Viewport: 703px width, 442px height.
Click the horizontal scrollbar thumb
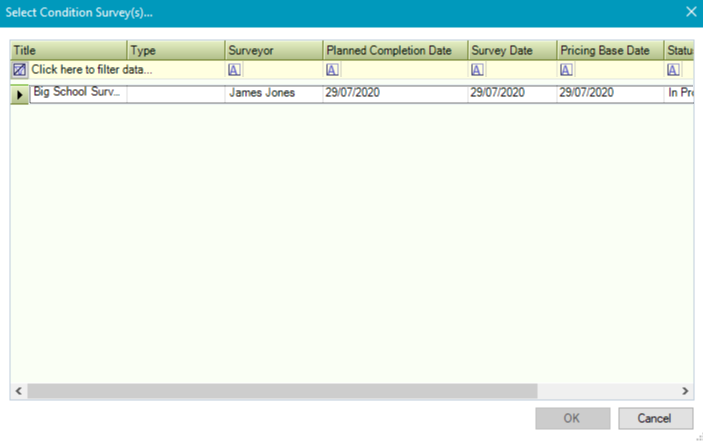(x=282, y=391)
